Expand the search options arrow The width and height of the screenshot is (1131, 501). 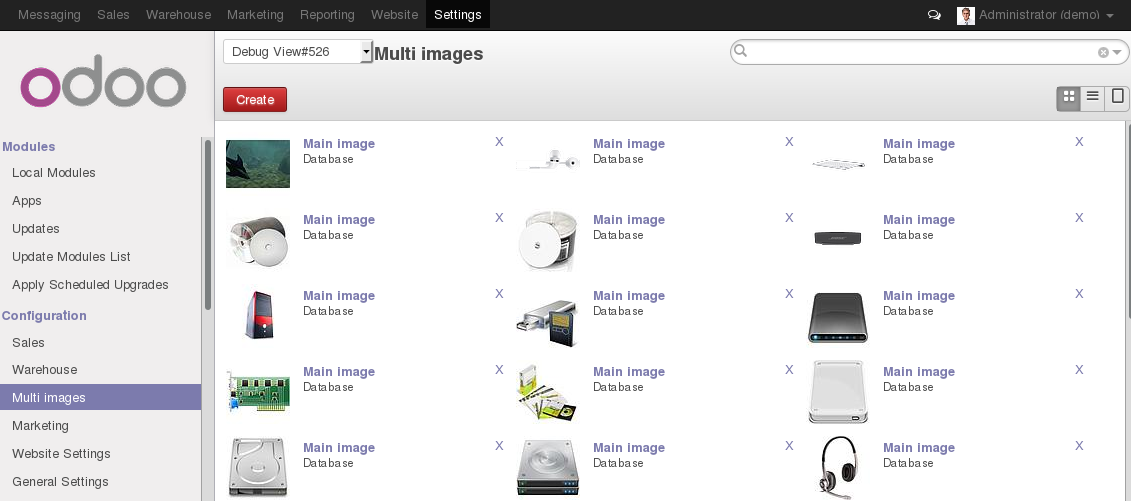click(x=1117, y=52)
